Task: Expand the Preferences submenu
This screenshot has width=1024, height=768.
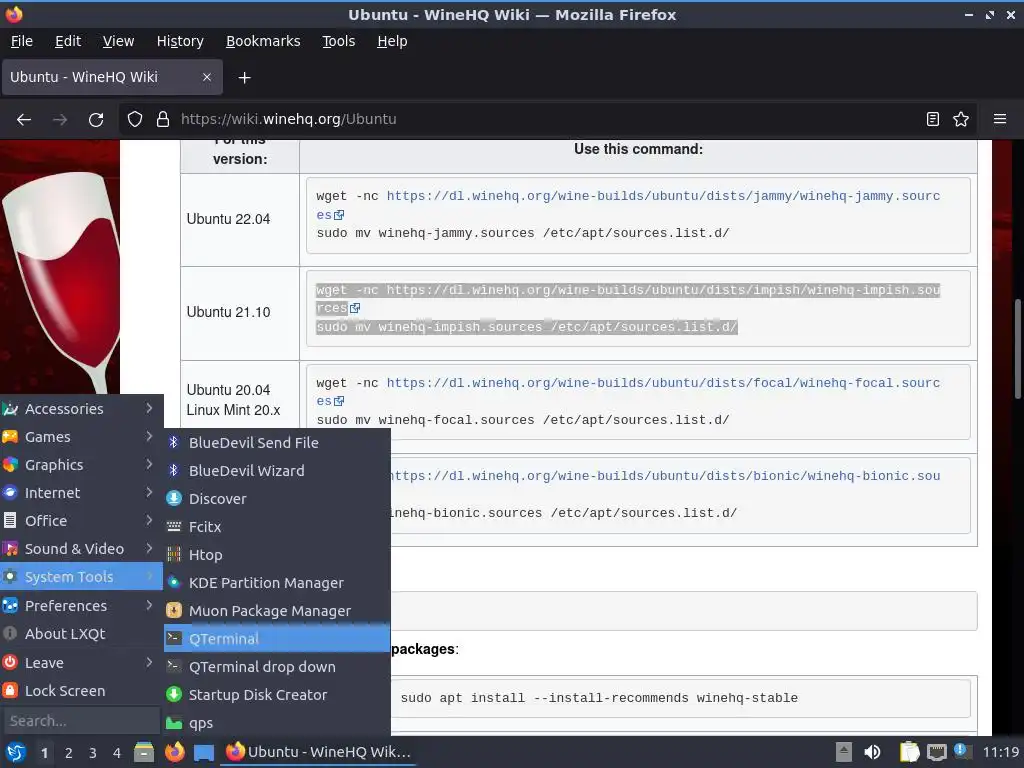Action: (81, 606)
